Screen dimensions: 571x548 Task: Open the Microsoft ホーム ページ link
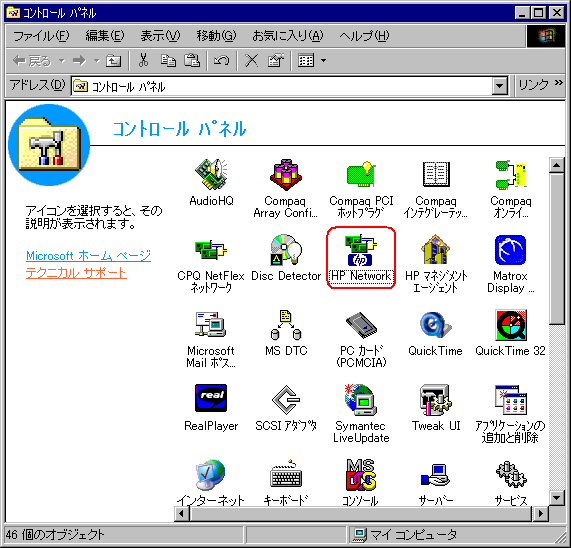tap(88, 256)
